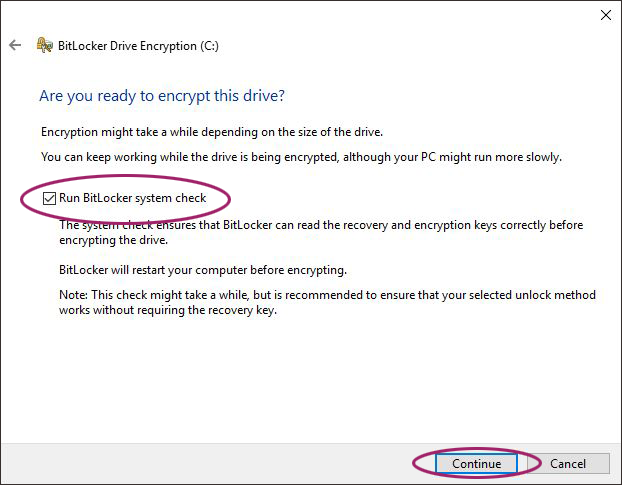Click the 'The system check ensures' description line
The width and height of the screenshot is (622, 485).
(x=321, y=225)
